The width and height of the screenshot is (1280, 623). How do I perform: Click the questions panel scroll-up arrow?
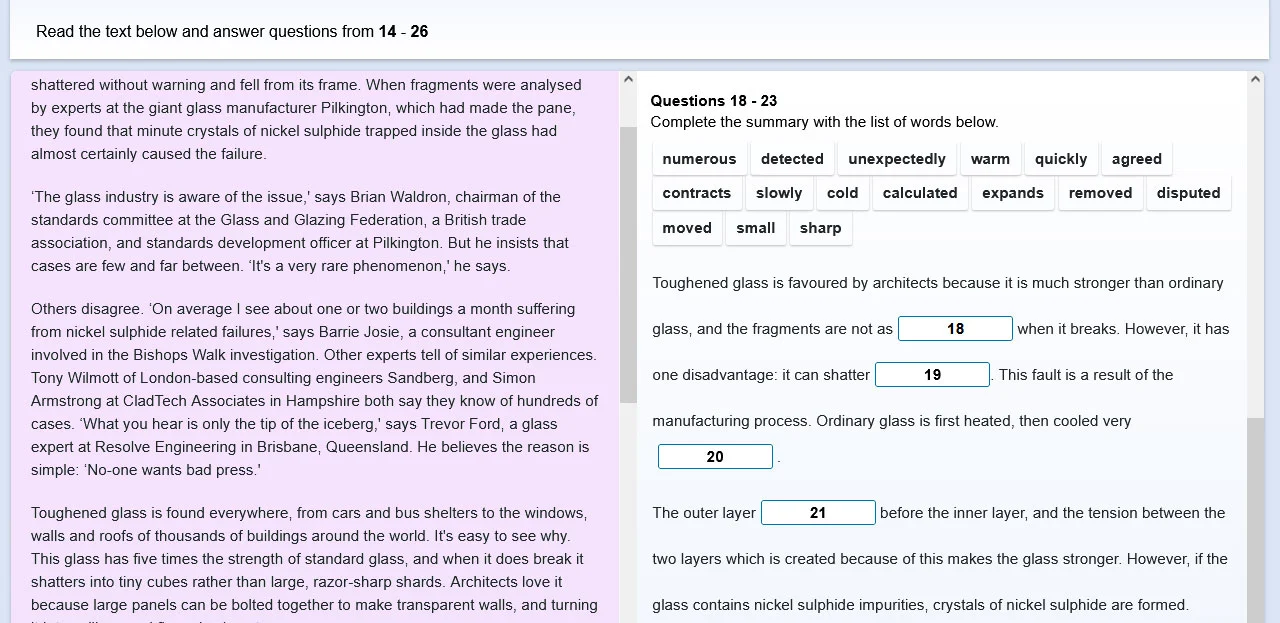[x=1256, y=80]
